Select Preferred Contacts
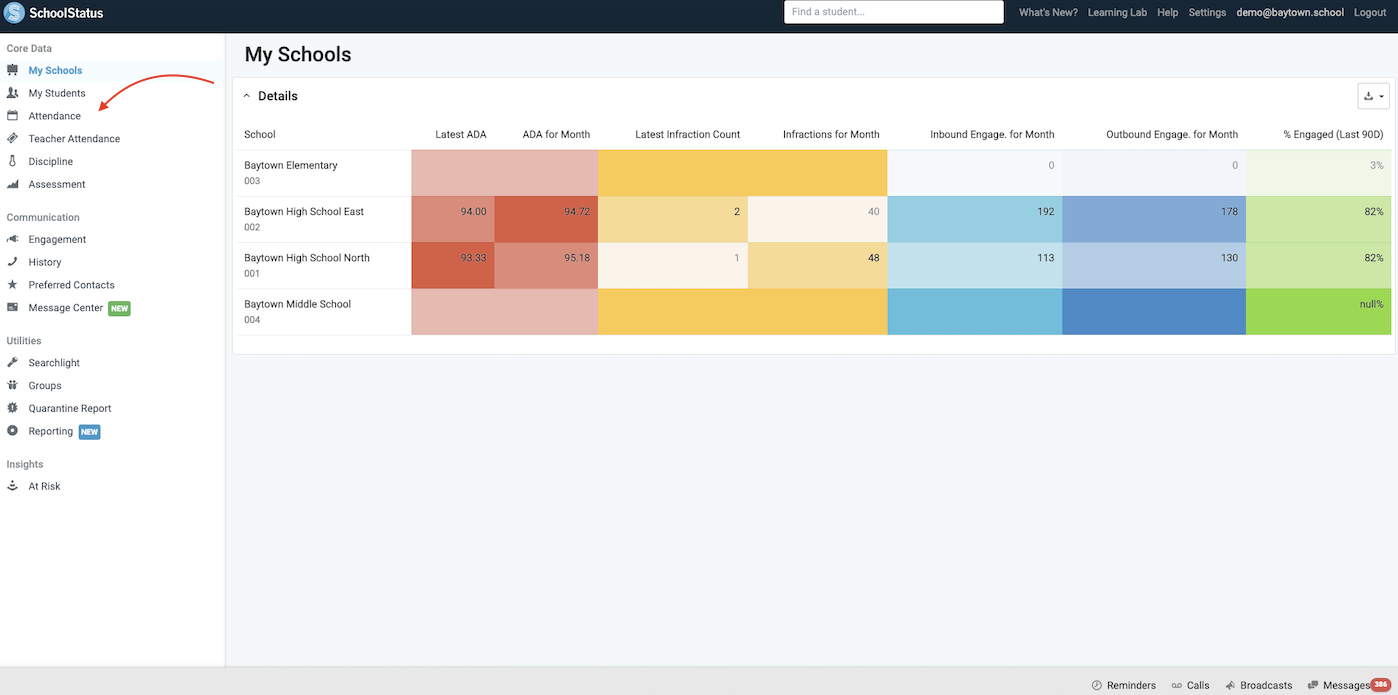 (71, 285)
